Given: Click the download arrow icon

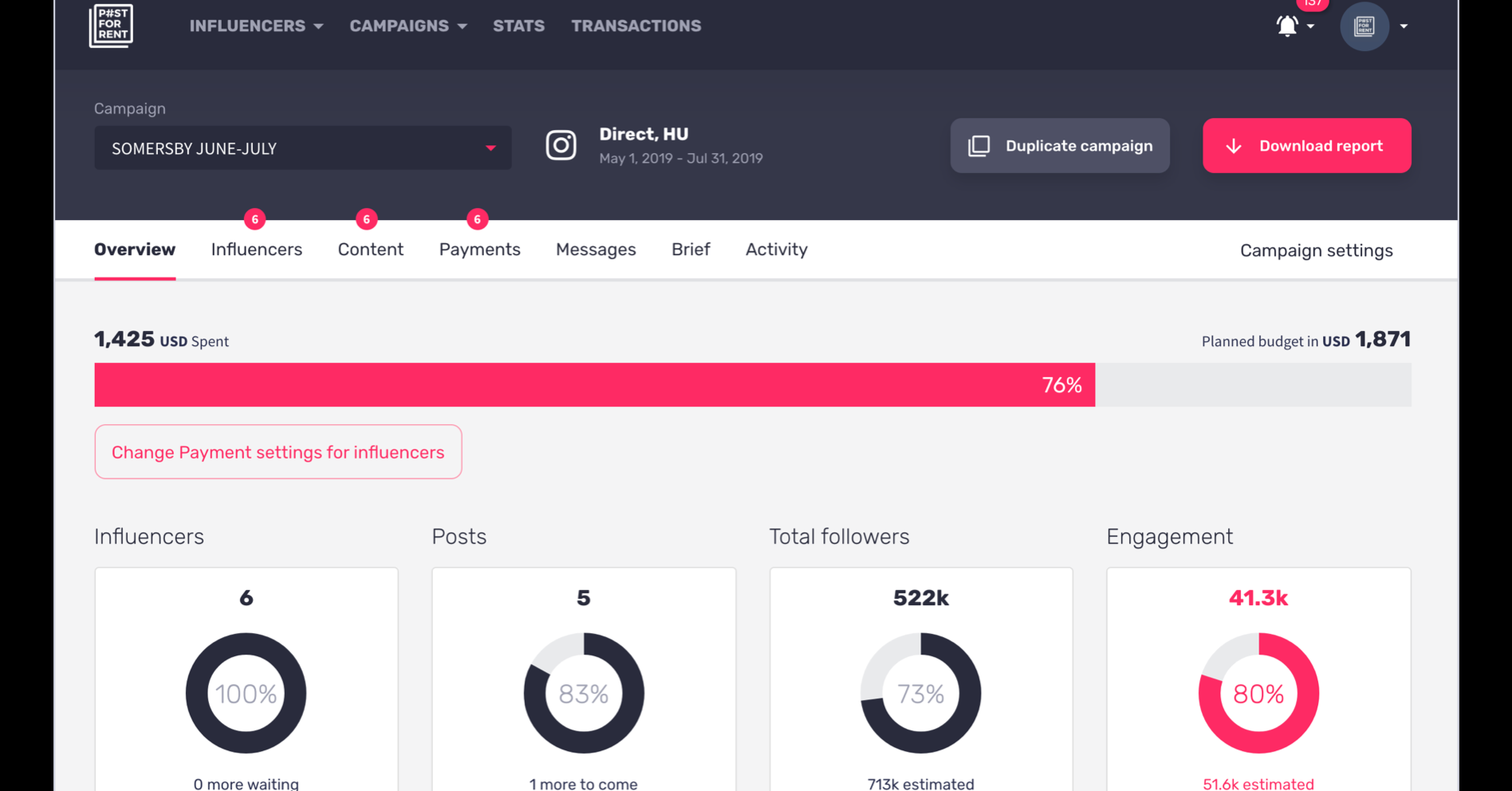Looking at the screenshot, I should [1233, 146].
